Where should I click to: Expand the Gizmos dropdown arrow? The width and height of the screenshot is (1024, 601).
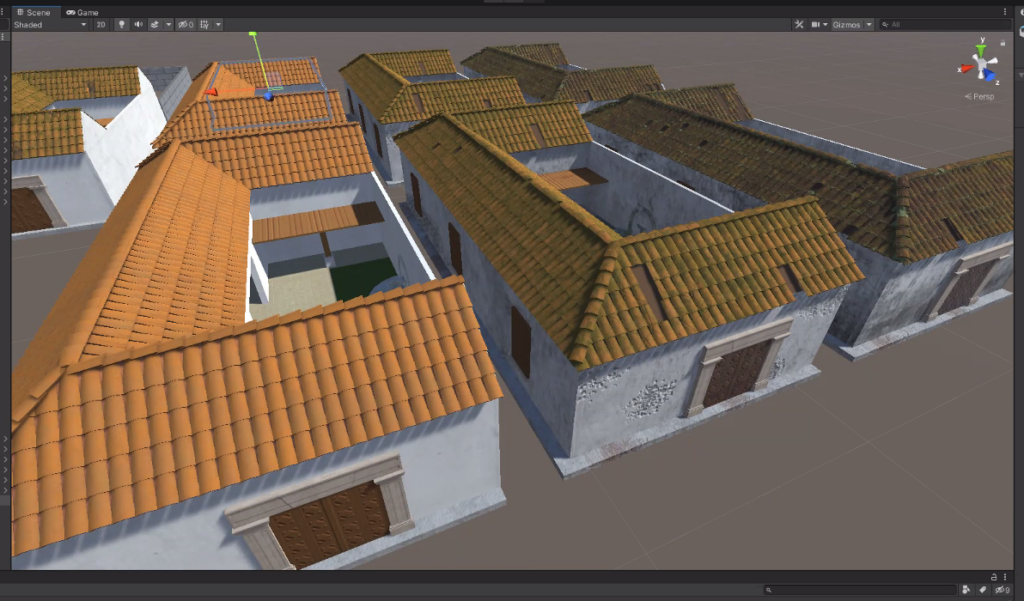[869, 24]
